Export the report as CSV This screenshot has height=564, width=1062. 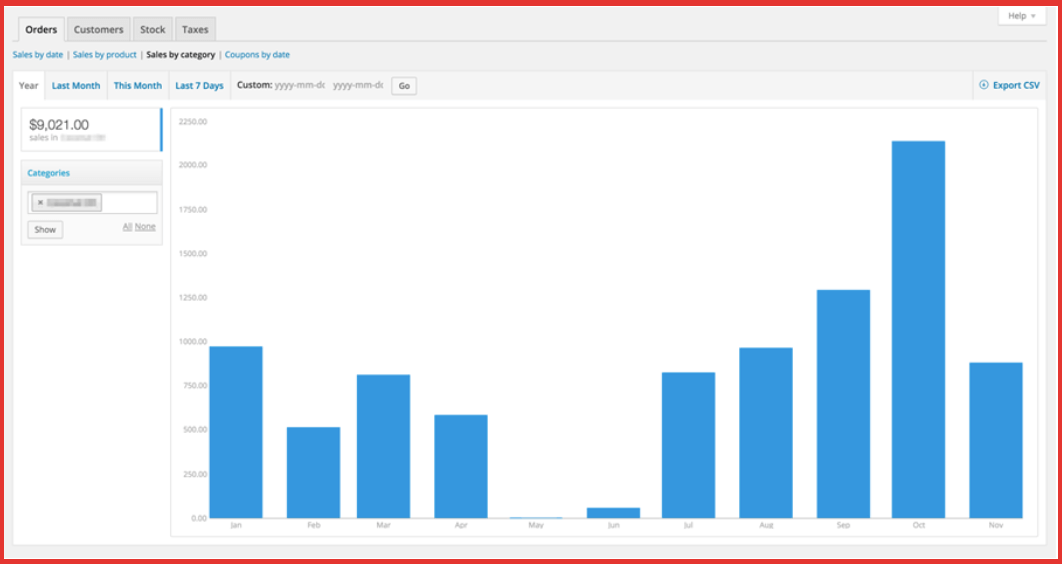pos(1009,85)
